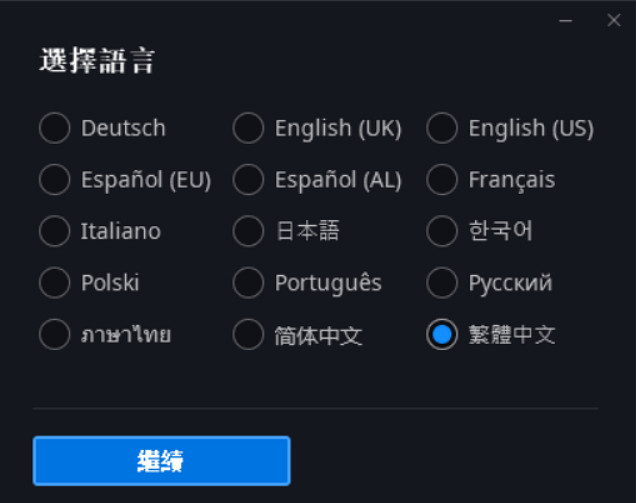Screen dimensions: 636x503
Task: Choose 日本語 language option
Action: 248,231
